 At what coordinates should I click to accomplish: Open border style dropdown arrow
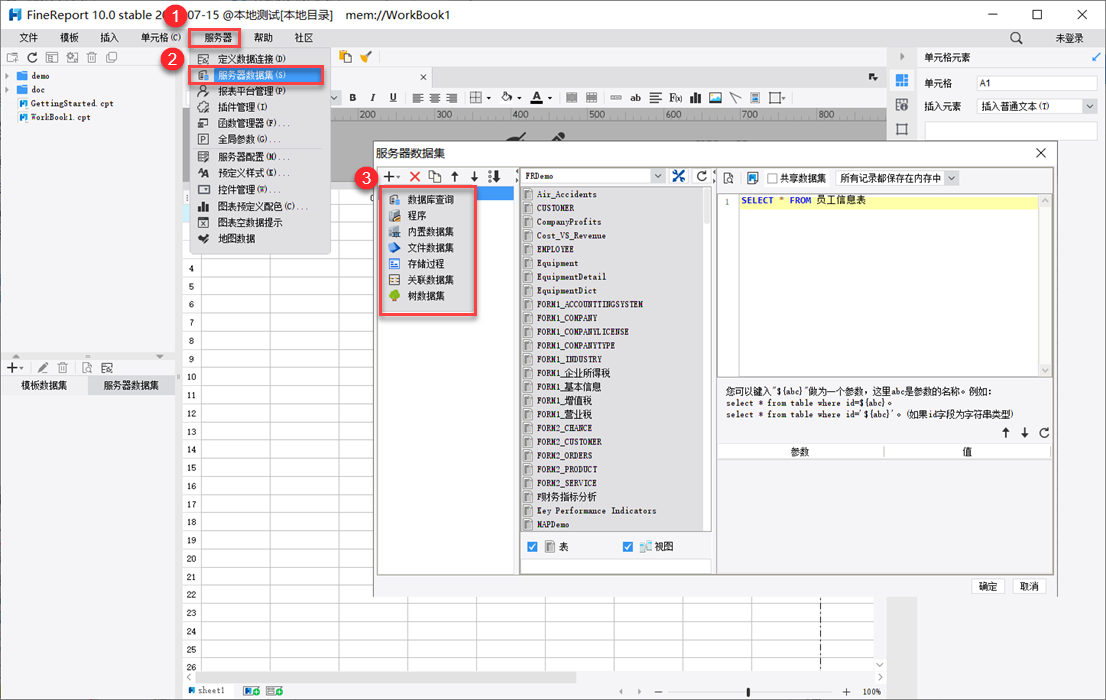tap(488, 98)
